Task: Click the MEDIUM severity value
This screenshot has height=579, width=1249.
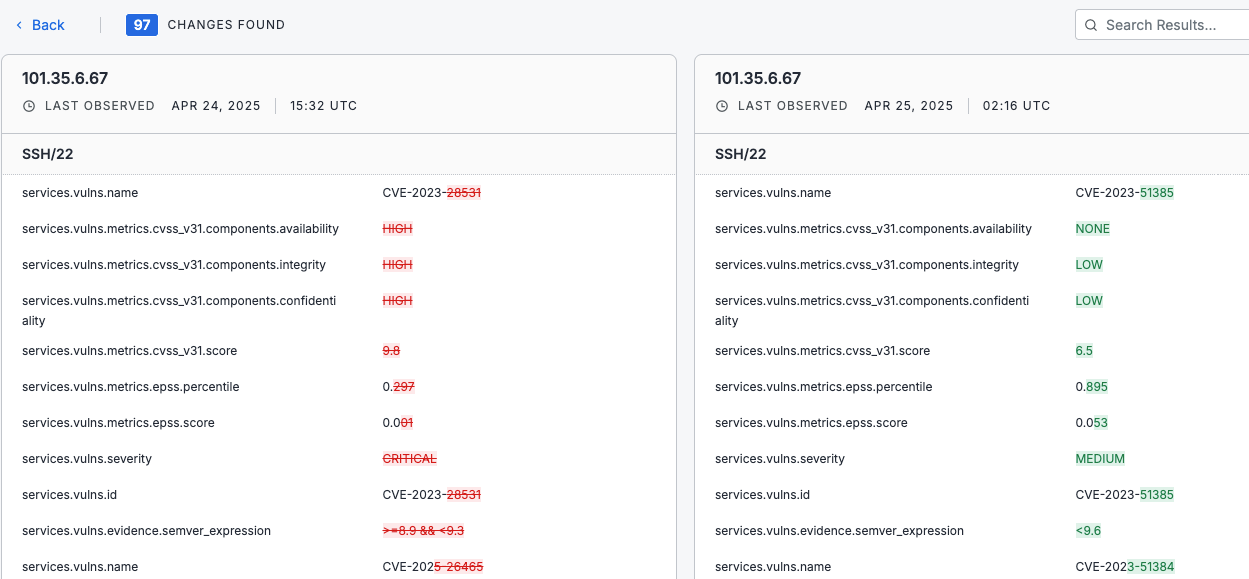Action: click(x=1100, y=459)
